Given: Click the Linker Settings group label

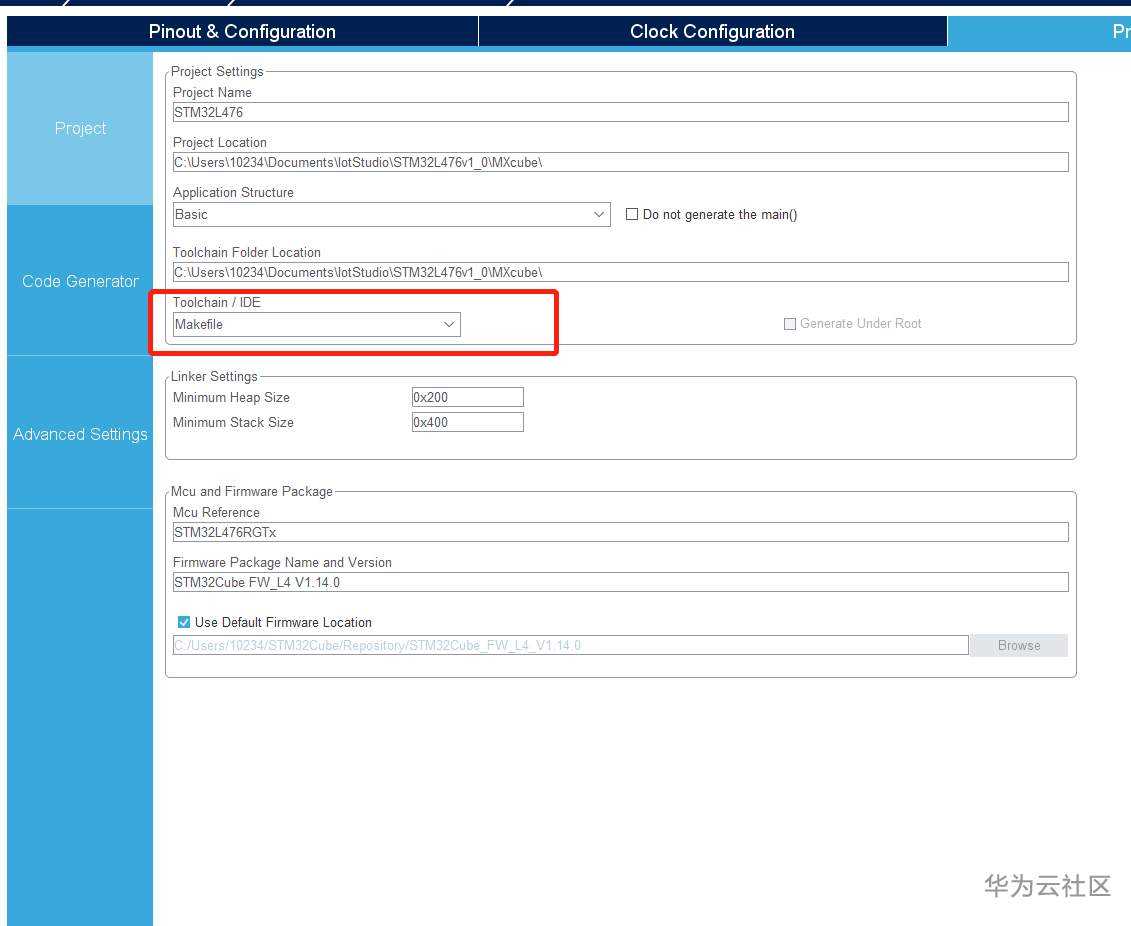Looking at the screenshot, I should [x=214, y=376].
